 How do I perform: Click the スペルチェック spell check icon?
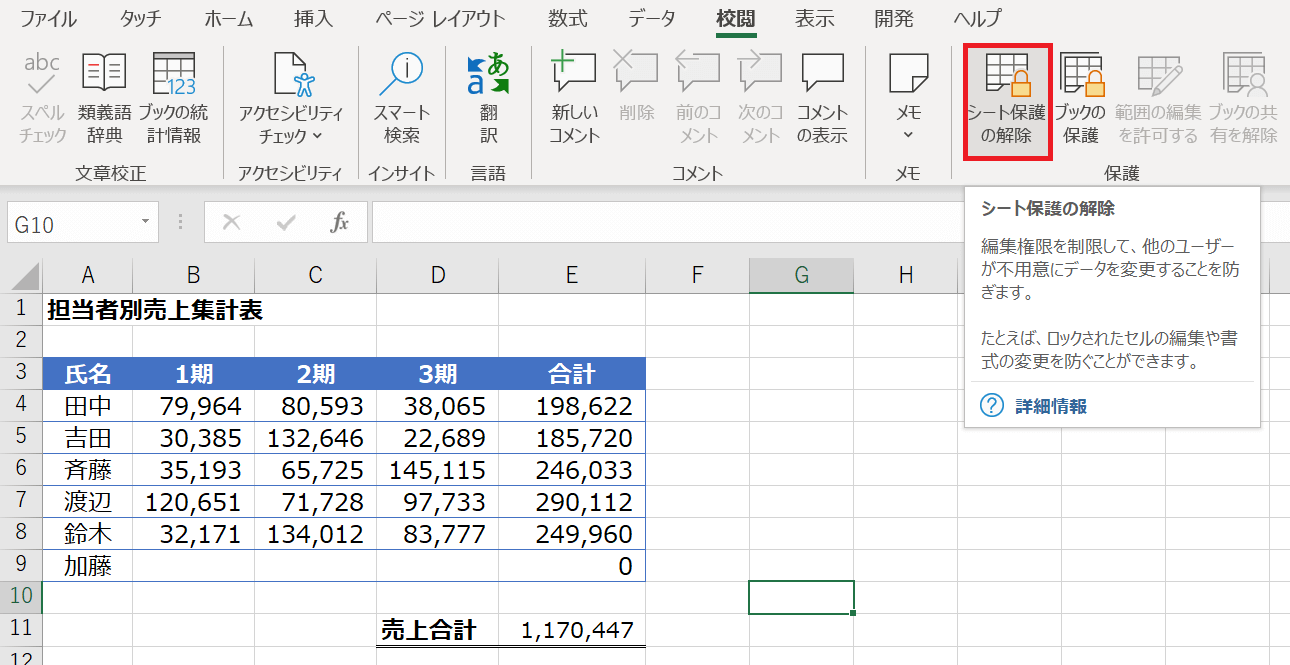[x=42, y=98]
